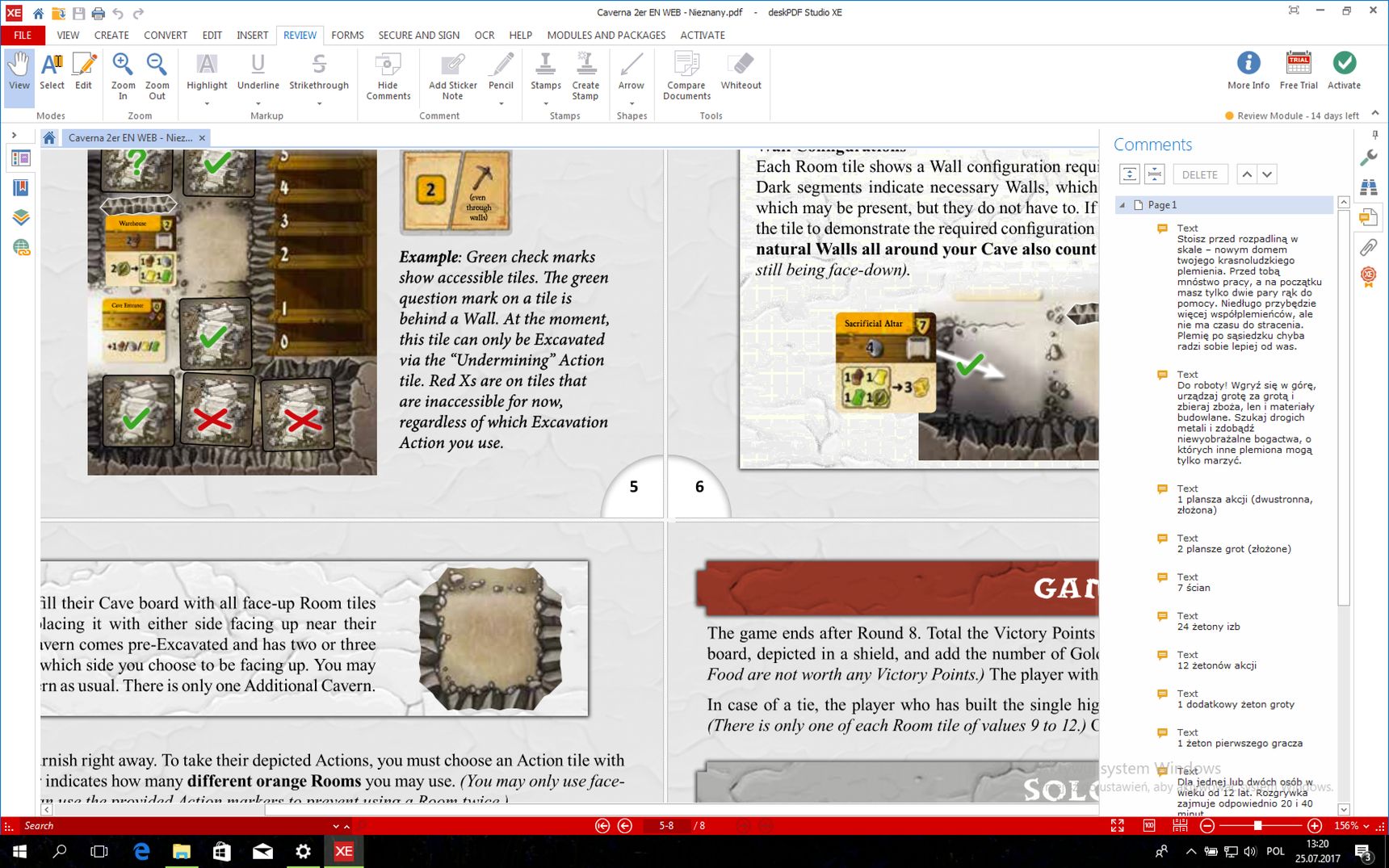Switch to the SECURE AND SIGN tab
Screen dimensions: 1389x868
coord(418,35)
